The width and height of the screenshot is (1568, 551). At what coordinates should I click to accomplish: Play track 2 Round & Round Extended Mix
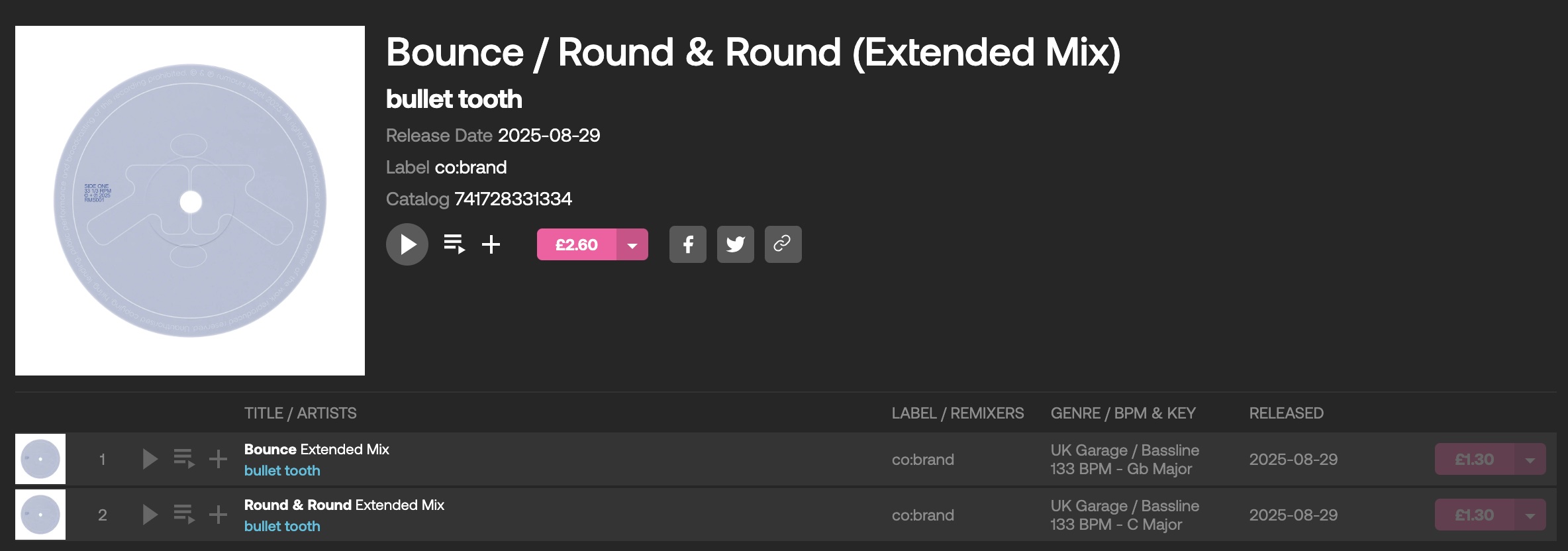150,515
